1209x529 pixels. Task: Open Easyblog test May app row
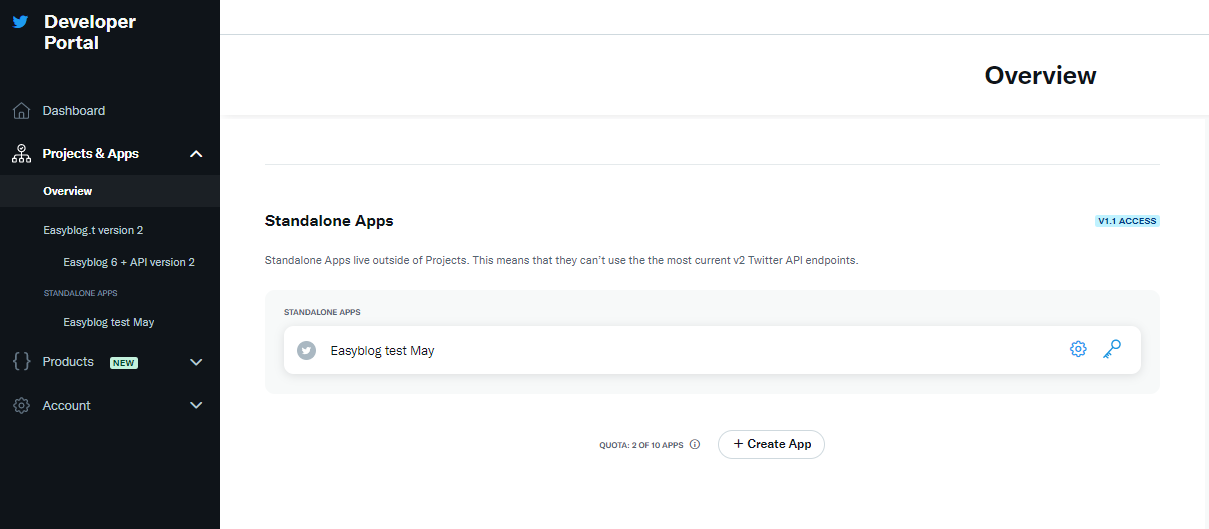pos(712,350)
